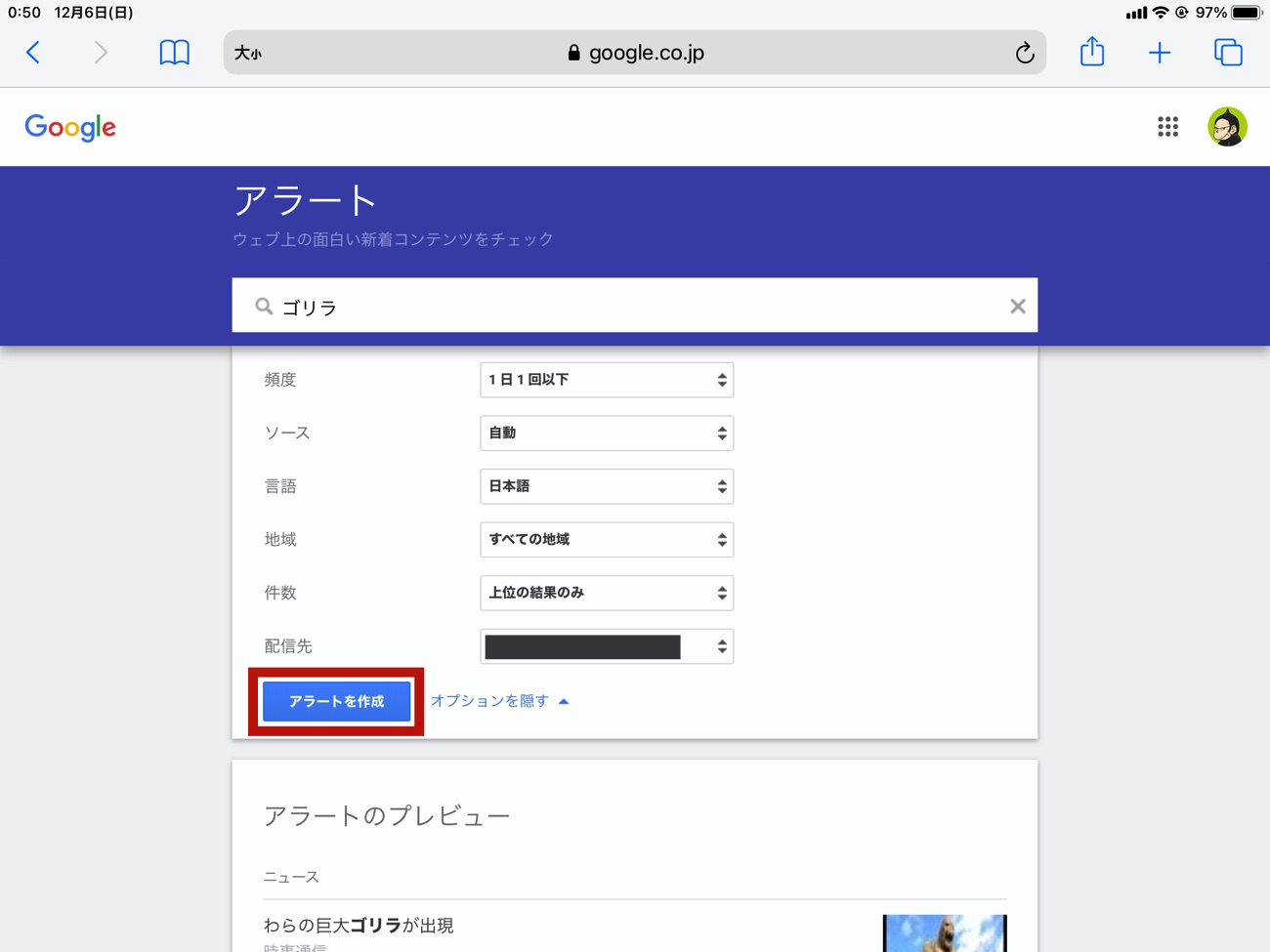Viewport: 1270px width, 952px height.
Task: Tap the Wi-Fi status icon
Action: pos(1160,13)
